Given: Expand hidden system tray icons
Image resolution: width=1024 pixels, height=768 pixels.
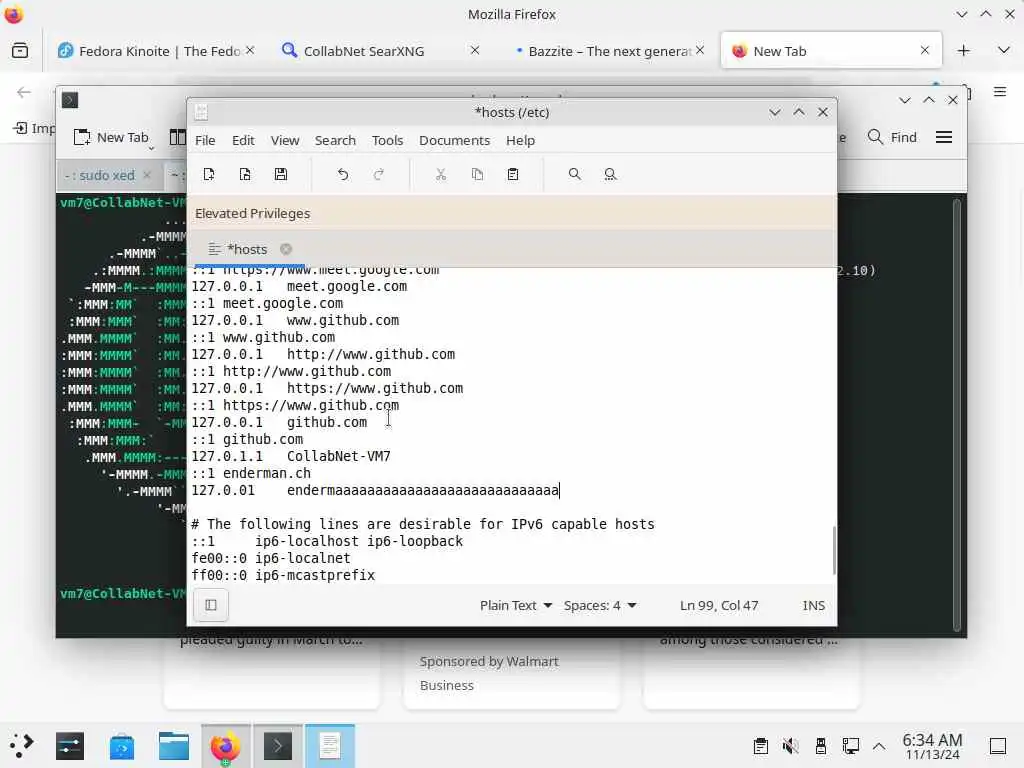Looking at the screenshot, I should [879, 746].
